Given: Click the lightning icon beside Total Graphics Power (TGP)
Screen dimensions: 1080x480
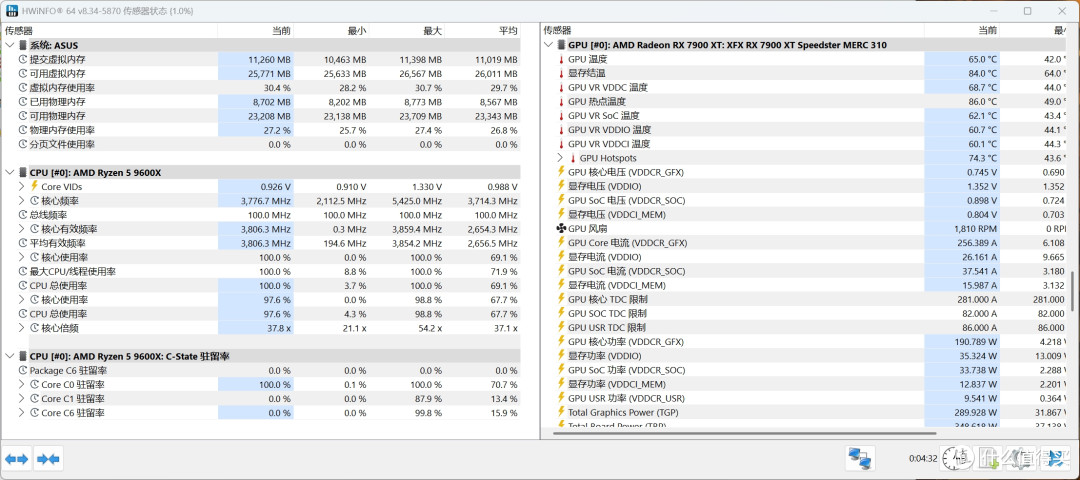Looking at the screenshot, I should [x=561, y=412].
